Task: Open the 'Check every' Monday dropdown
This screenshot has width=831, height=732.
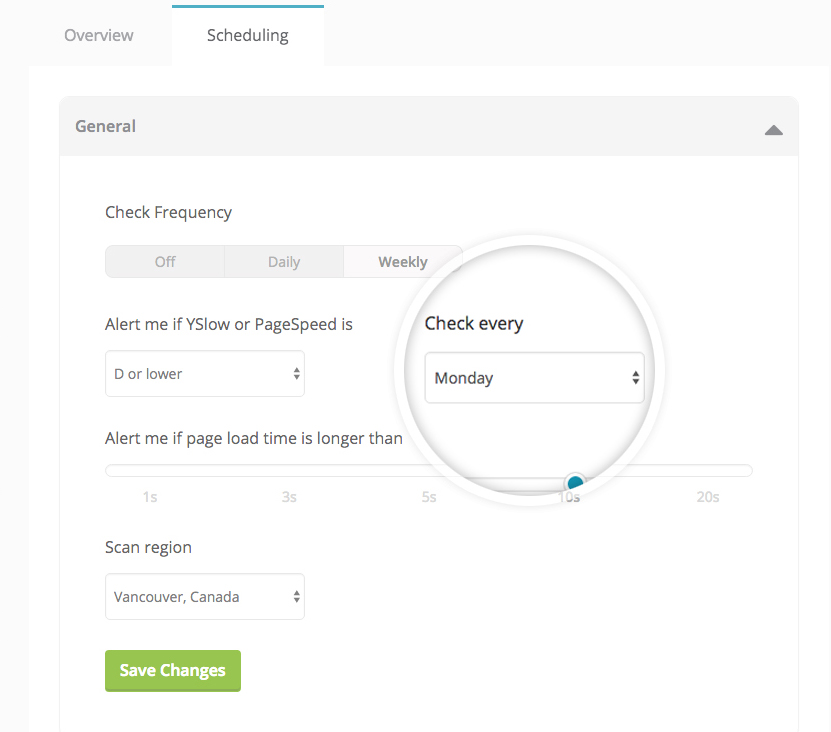Action: click(534, 378)
